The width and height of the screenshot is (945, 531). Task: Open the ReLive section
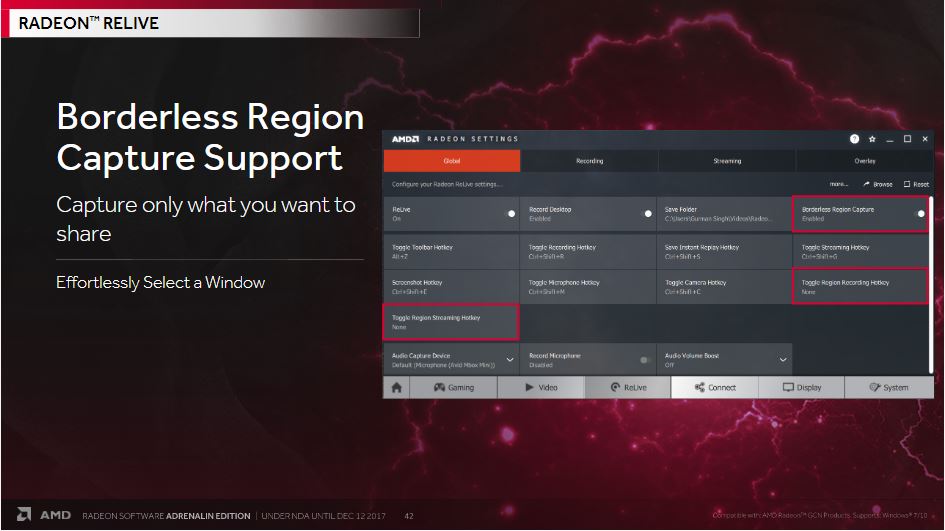point(628,388)
